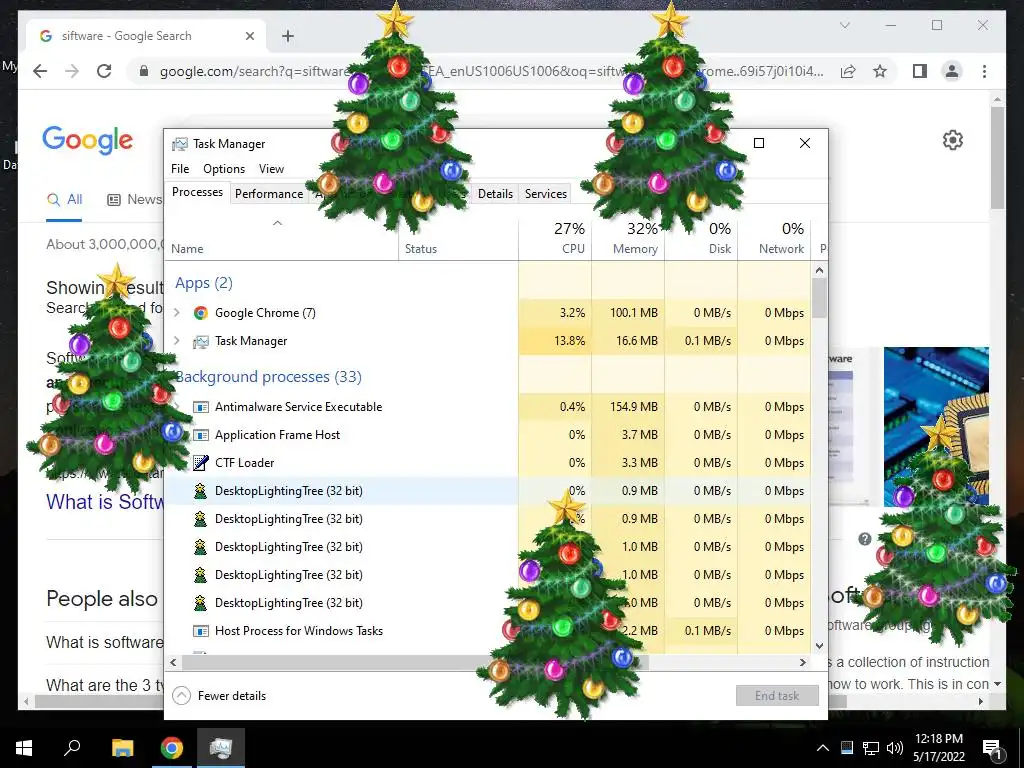Select the CTF Loader process row
Image resolution: width=1024 pixels, height=768 pixels.
coord(488,463)
